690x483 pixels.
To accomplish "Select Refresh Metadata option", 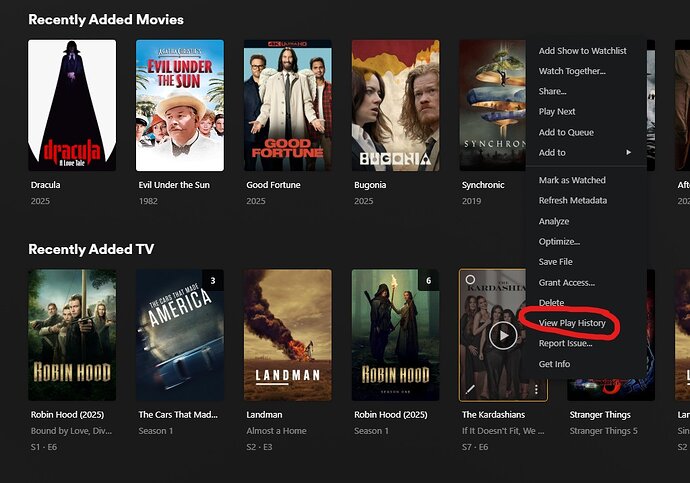I will pyautogui.click(x=573, y=200).
